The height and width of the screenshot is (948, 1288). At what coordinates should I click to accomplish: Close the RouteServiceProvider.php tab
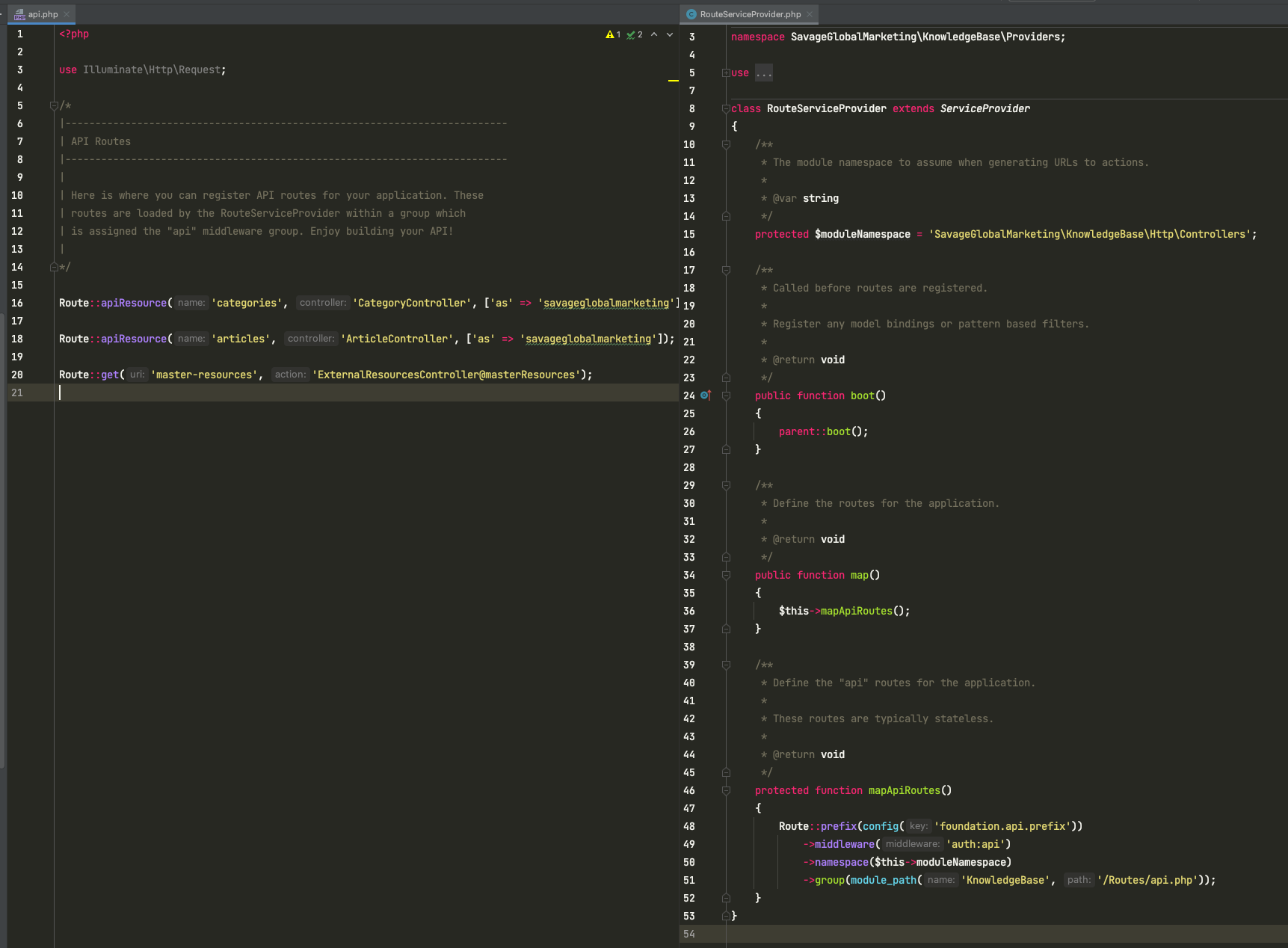810,14
